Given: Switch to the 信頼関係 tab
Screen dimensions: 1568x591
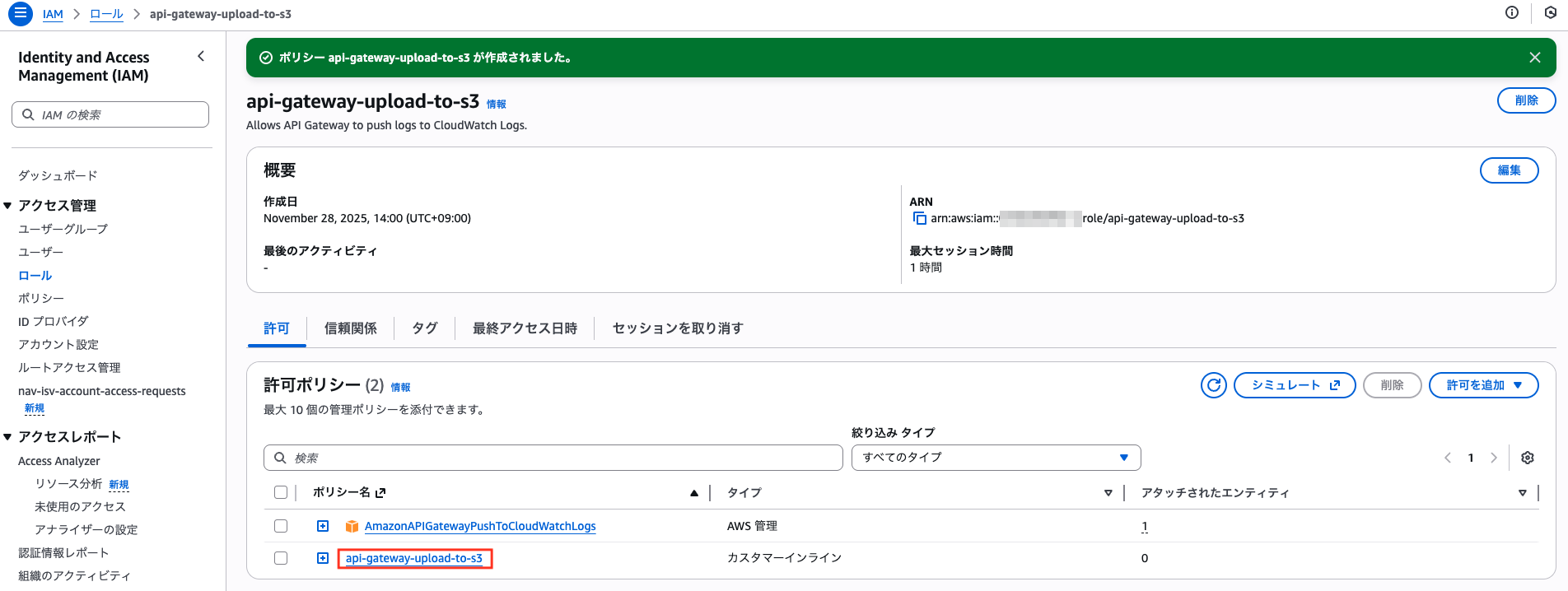Looking at the screenshot, I should tap(351, 328).
